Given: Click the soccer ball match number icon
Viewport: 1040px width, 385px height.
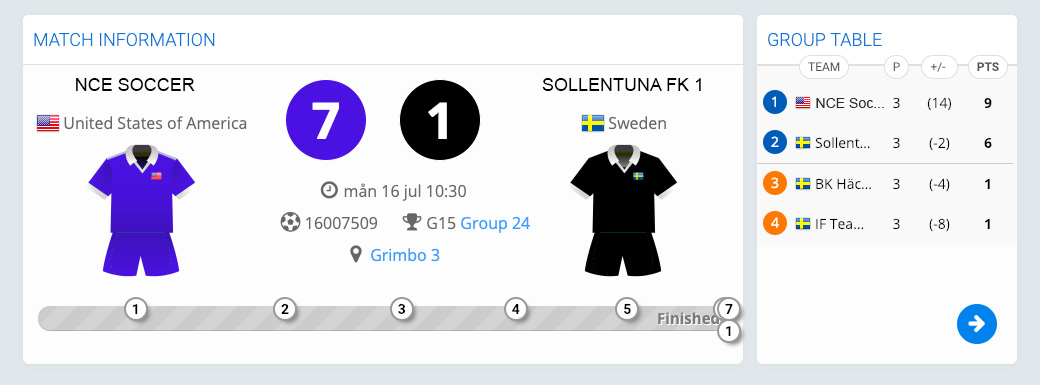Looking at the screenshot, I should point(290,222).
